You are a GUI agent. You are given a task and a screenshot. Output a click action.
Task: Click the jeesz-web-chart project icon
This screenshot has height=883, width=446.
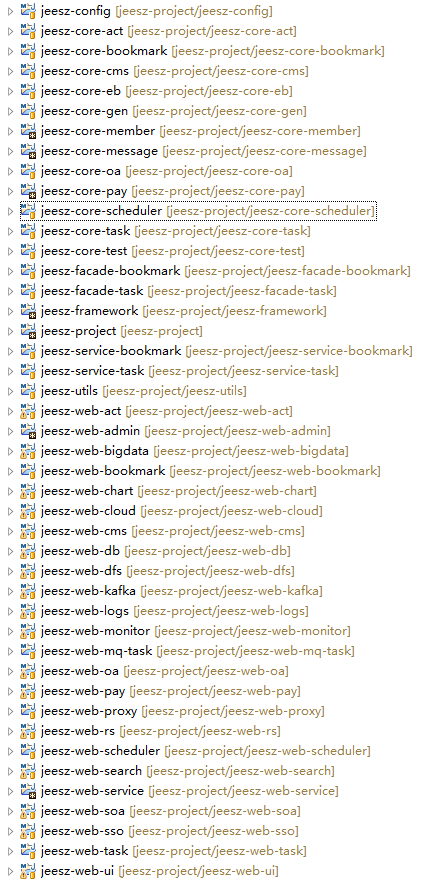coord(28,491)
